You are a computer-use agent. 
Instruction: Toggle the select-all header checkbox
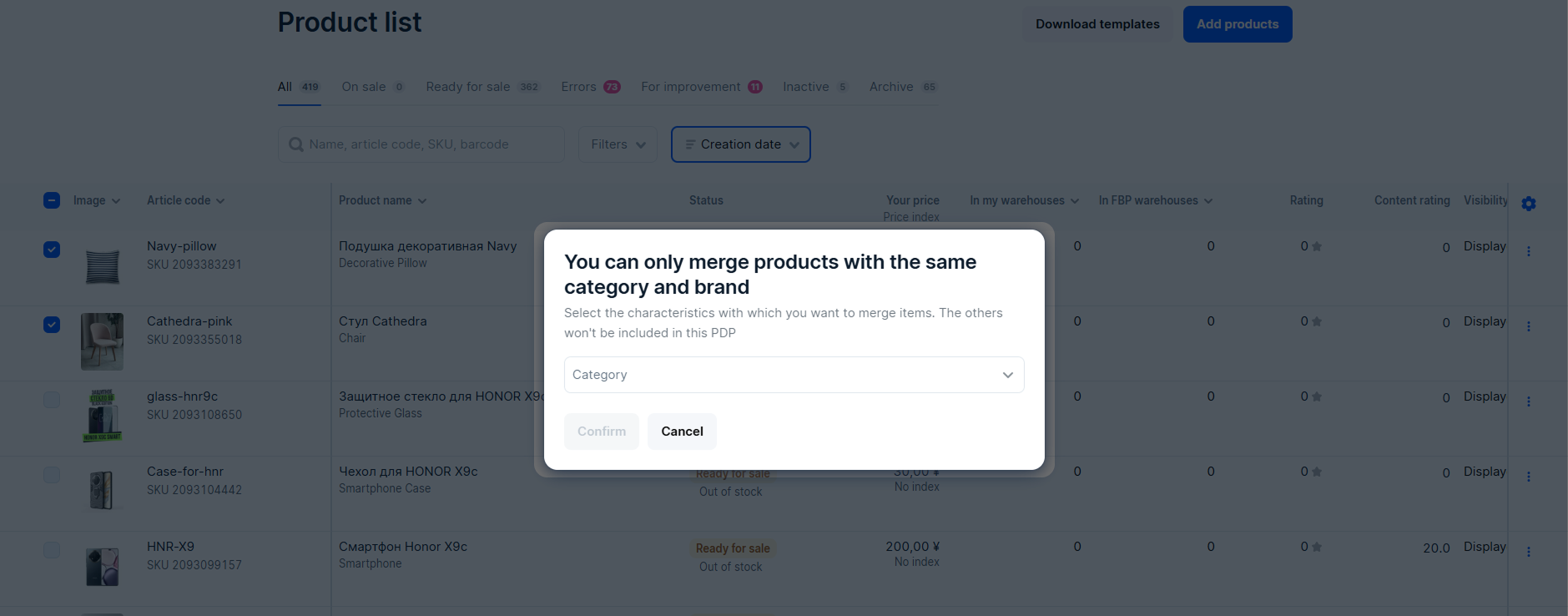coord(52,200)
